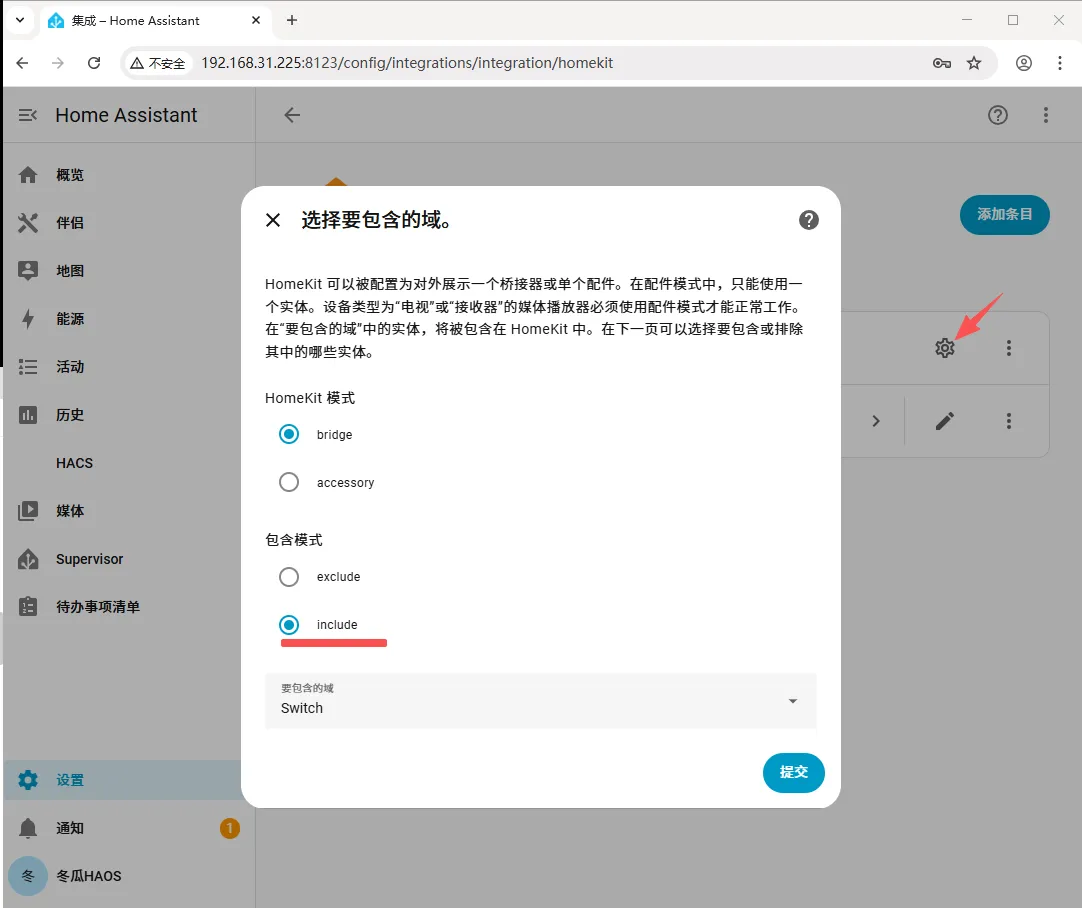The height and width of the screenshot is (908, 1082).
Task: Reload the browser page
Action: (x=94, y=63)
